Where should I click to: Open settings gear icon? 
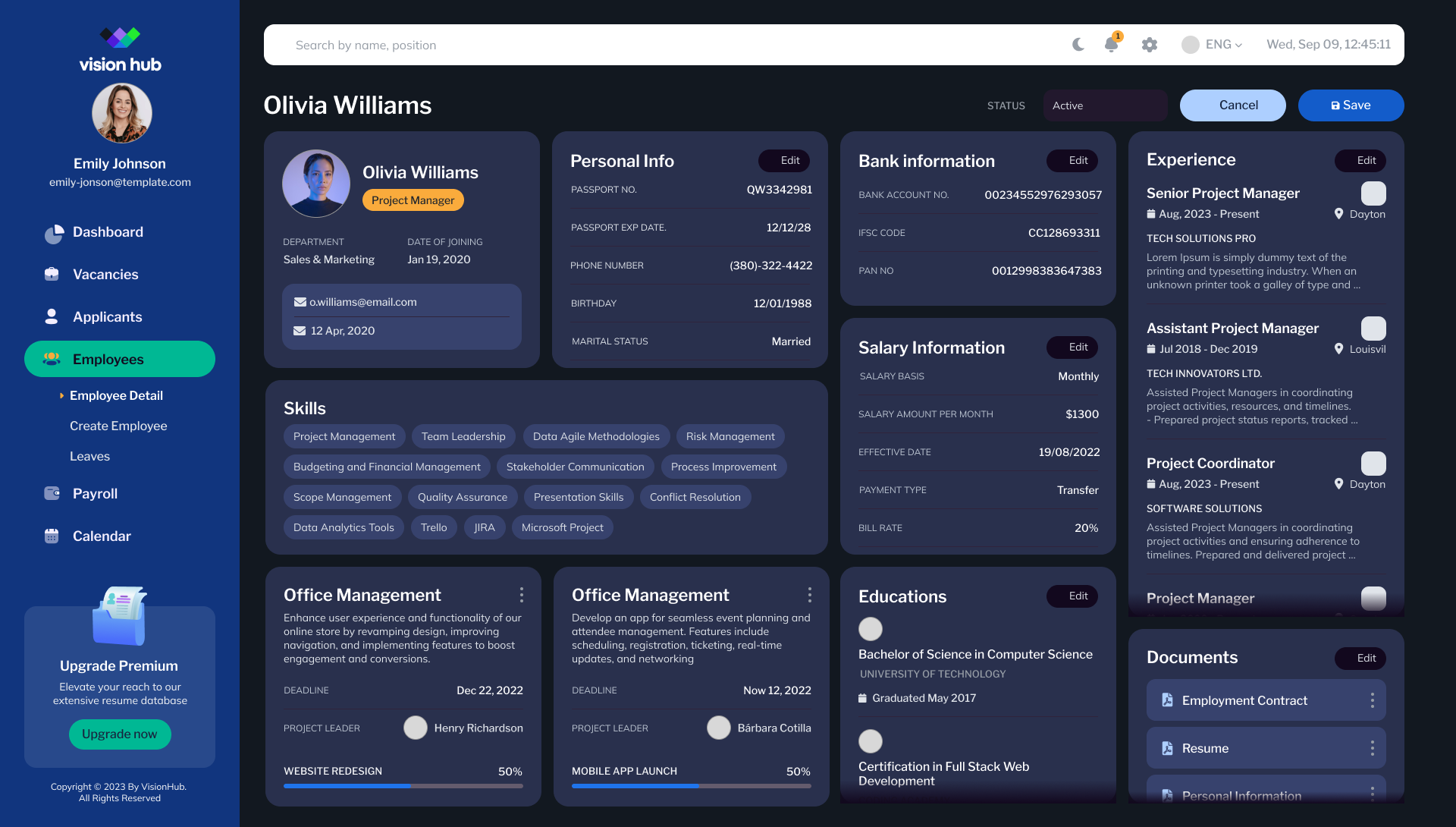1150,45
